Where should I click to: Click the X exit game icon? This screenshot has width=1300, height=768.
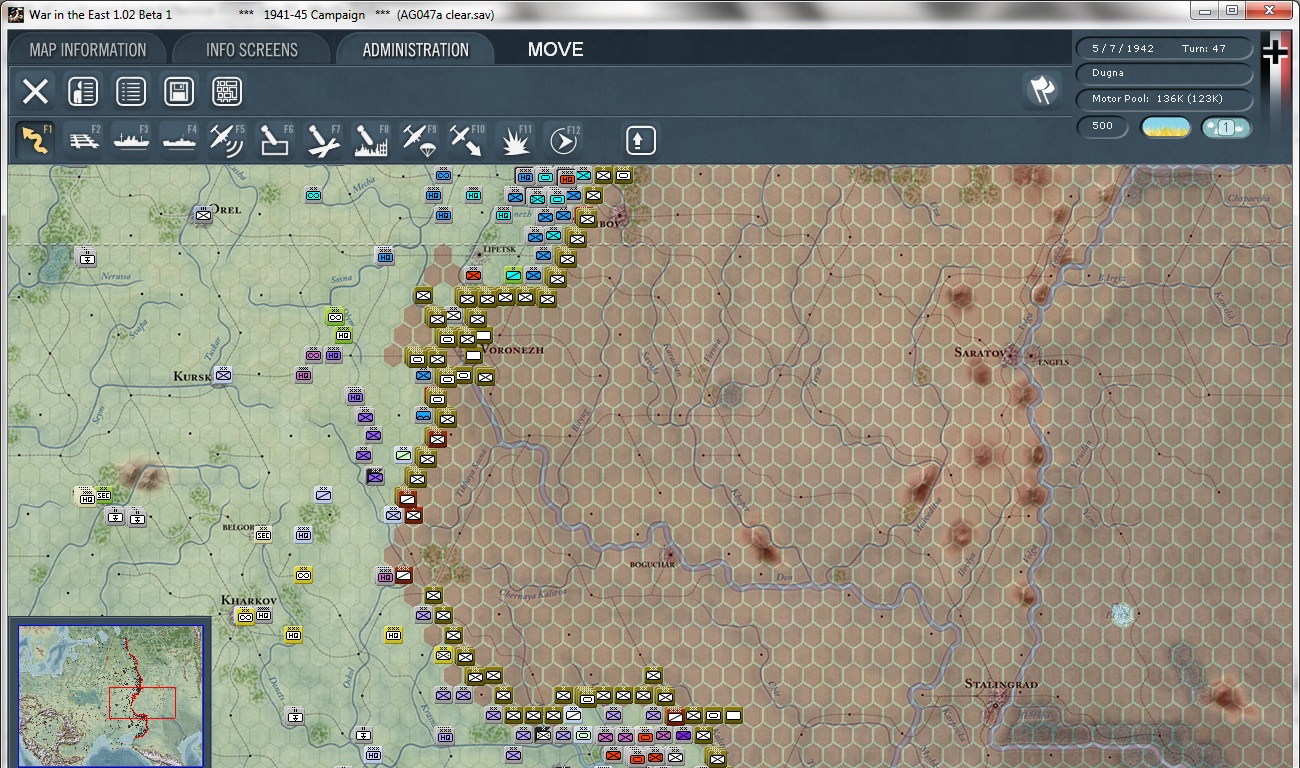point(35,92)
